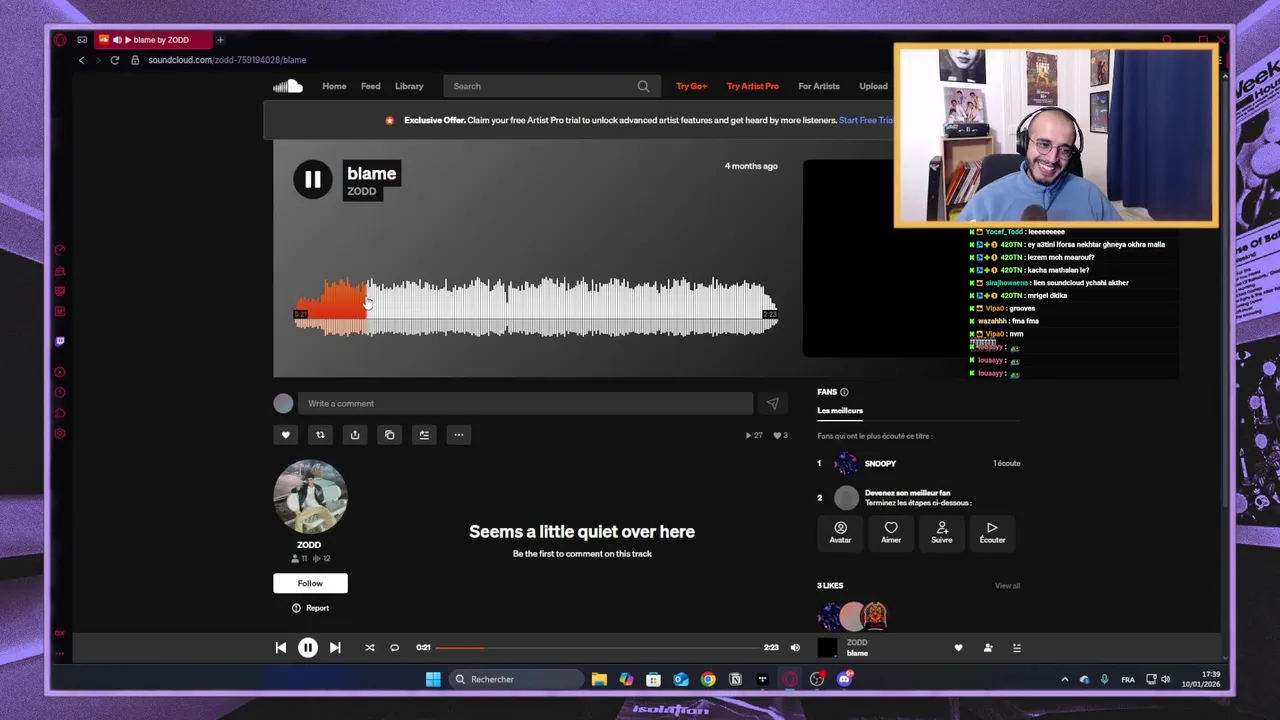This screenshot has height=720, width=1280.
Task: Open the SNOOPY fan profile
Action: click(x=880, y=463)
